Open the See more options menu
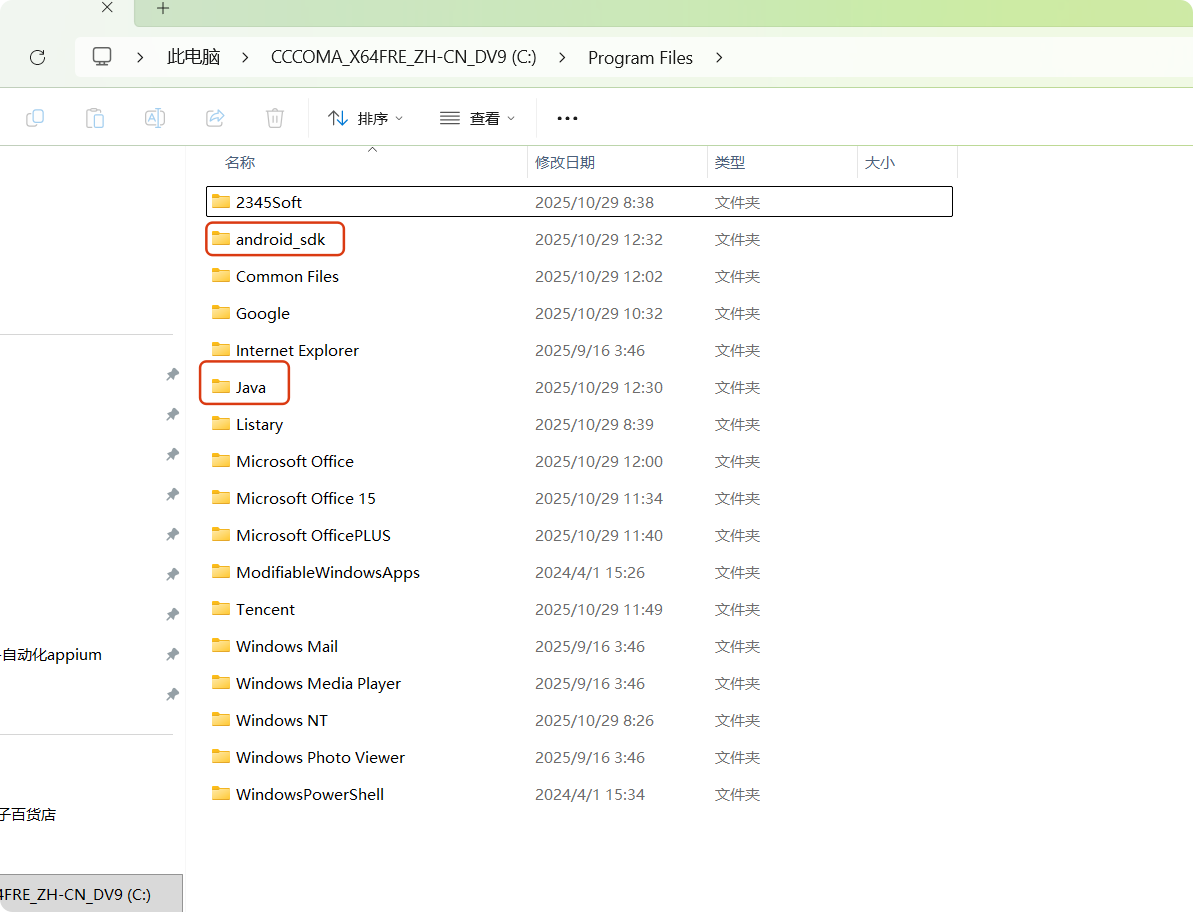 pyautogui.click(x=567, y=118)
